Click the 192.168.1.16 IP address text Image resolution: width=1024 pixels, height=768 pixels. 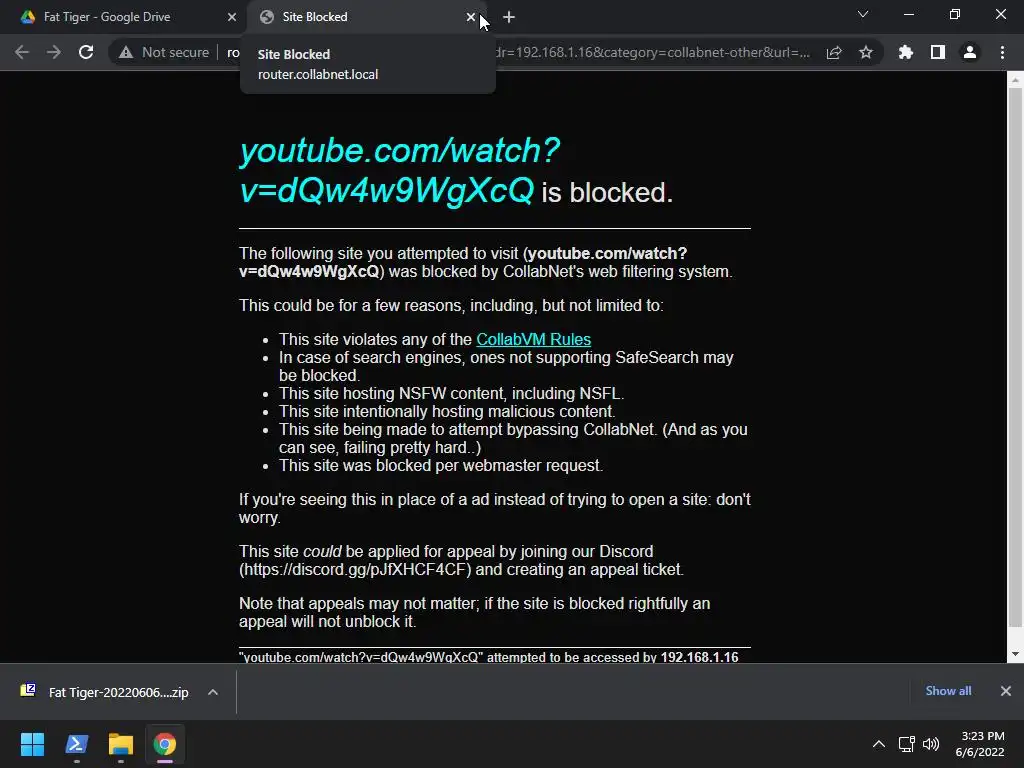699,657
